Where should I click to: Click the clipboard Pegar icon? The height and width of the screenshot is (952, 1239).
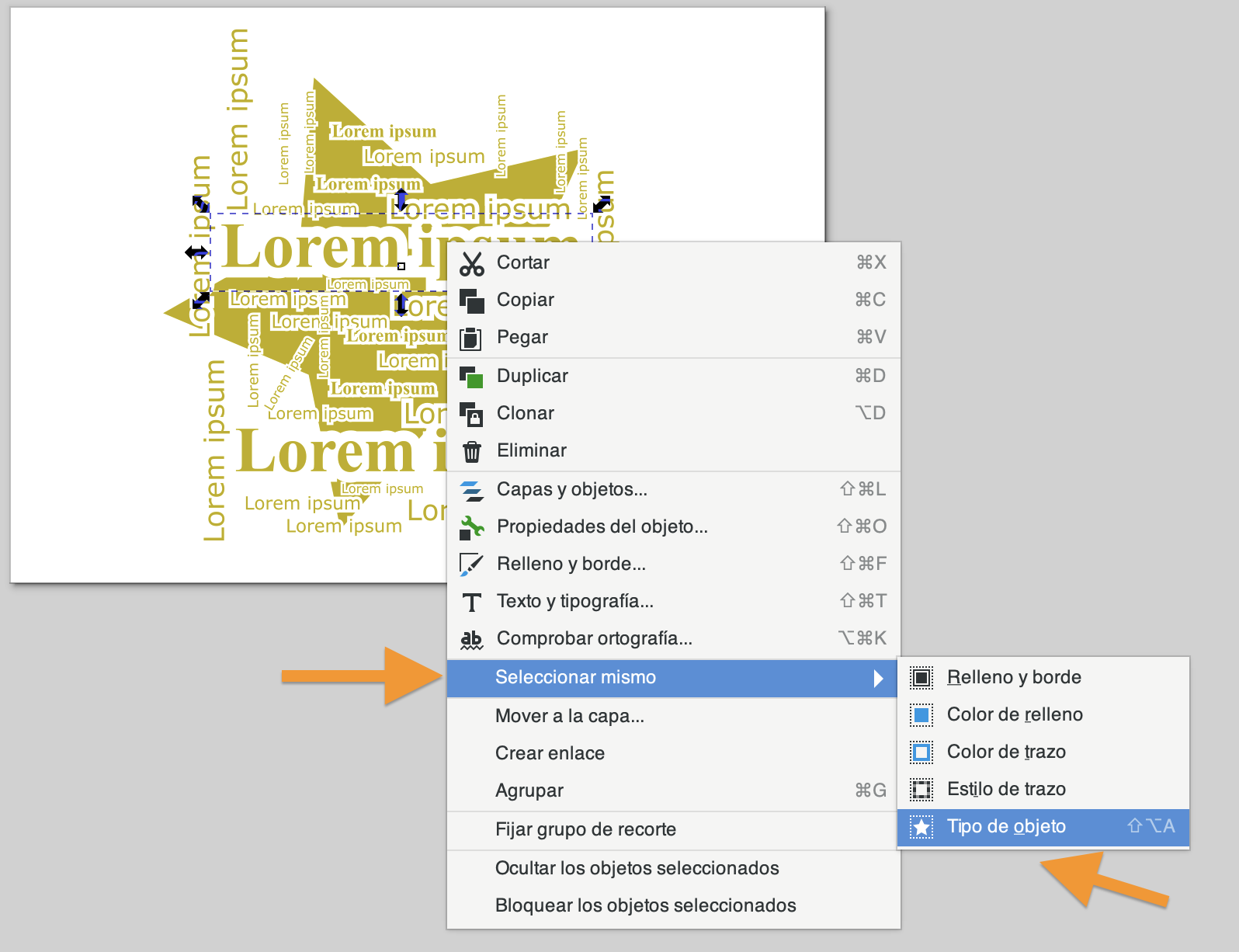coord(470,338)
